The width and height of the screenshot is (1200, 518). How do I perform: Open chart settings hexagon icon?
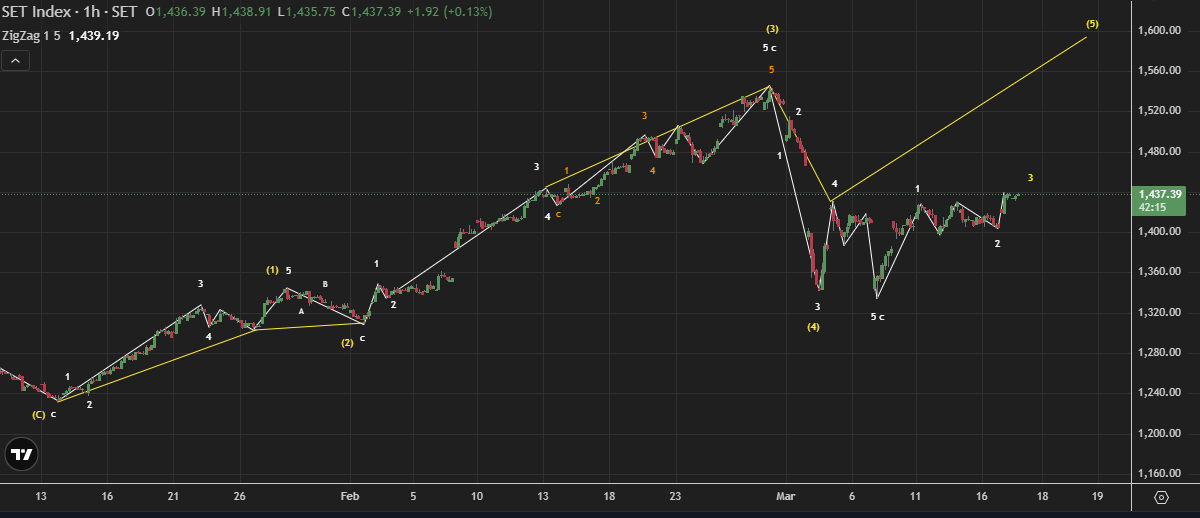click(x=1161, y=496)
